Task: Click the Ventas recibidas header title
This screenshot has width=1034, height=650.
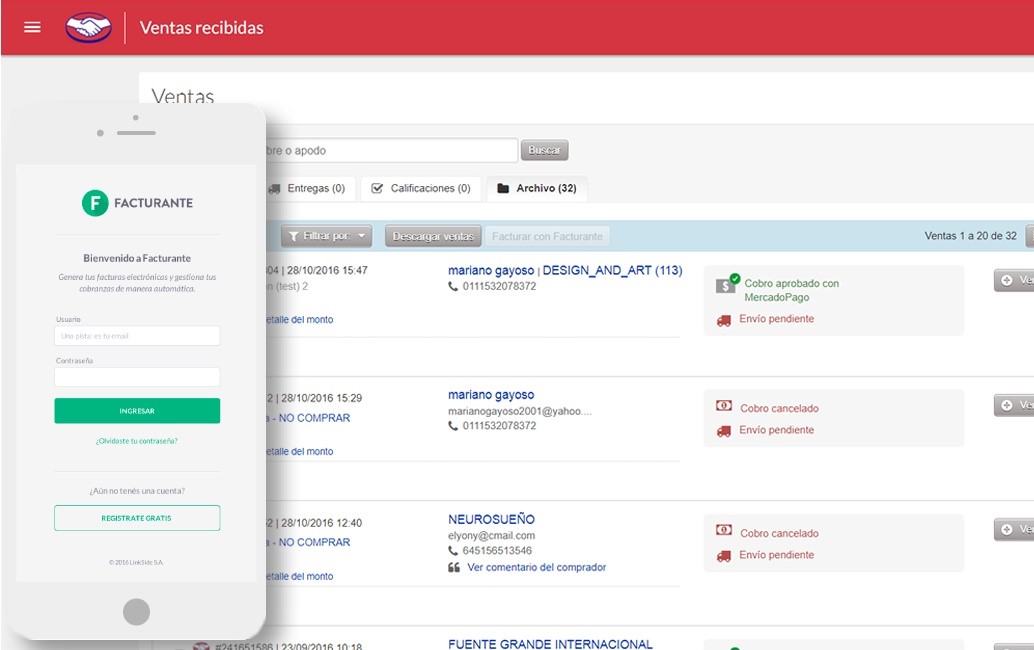Action: pyautogui.click(x=202, y=28)
